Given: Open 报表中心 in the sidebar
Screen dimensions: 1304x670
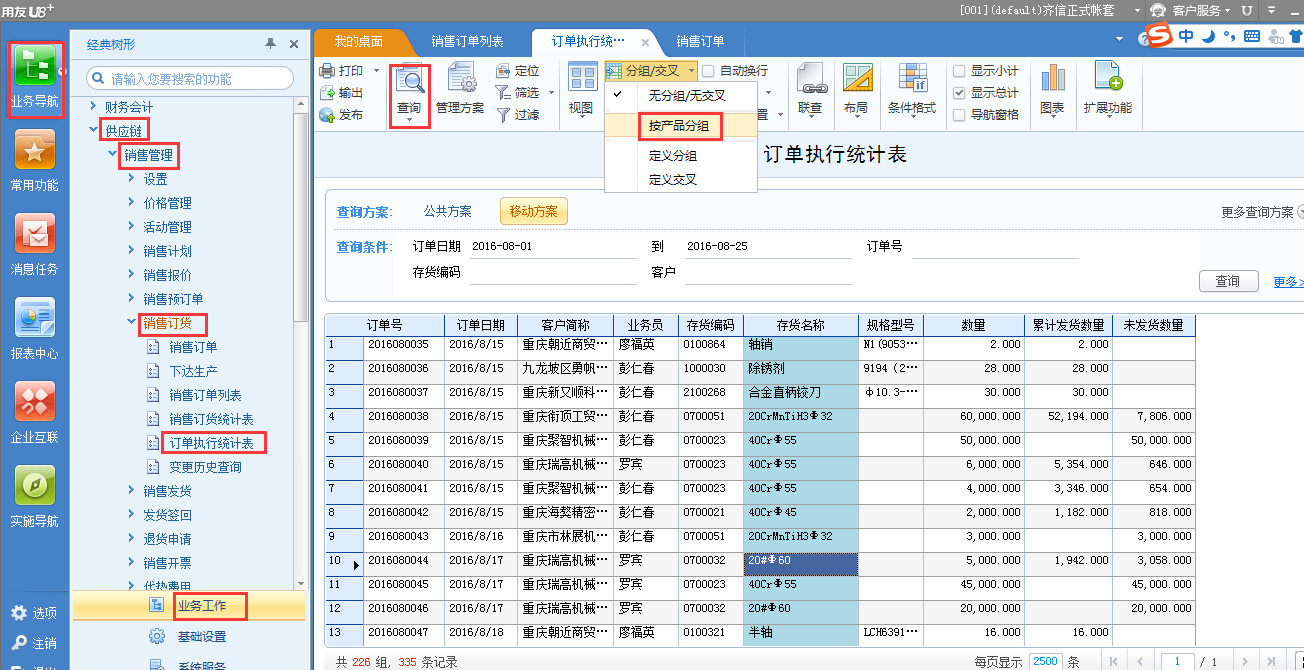Looking at the screenshot, I should [x=35, y=328].
